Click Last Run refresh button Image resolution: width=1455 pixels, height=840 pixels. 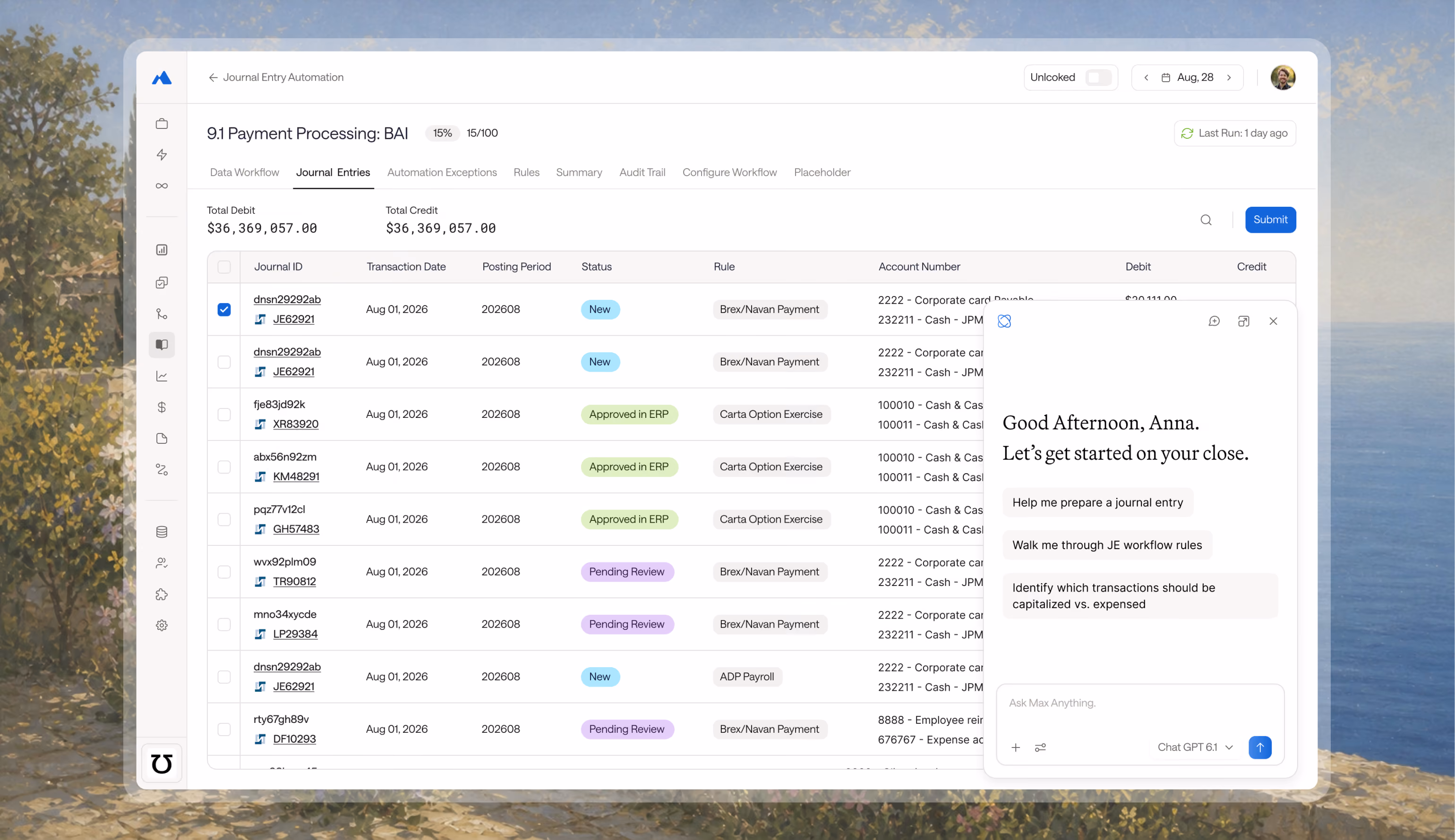pyautogui.click(x=1234, y=133)
